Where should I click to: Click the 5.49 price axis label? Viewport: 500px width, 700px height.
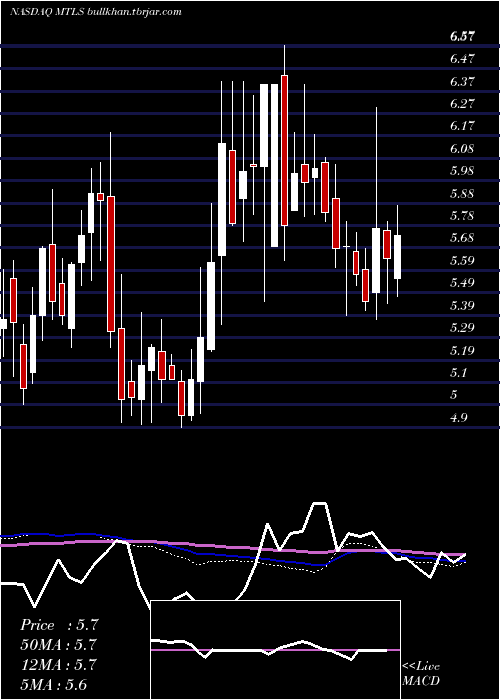click(x=462, y=283)
